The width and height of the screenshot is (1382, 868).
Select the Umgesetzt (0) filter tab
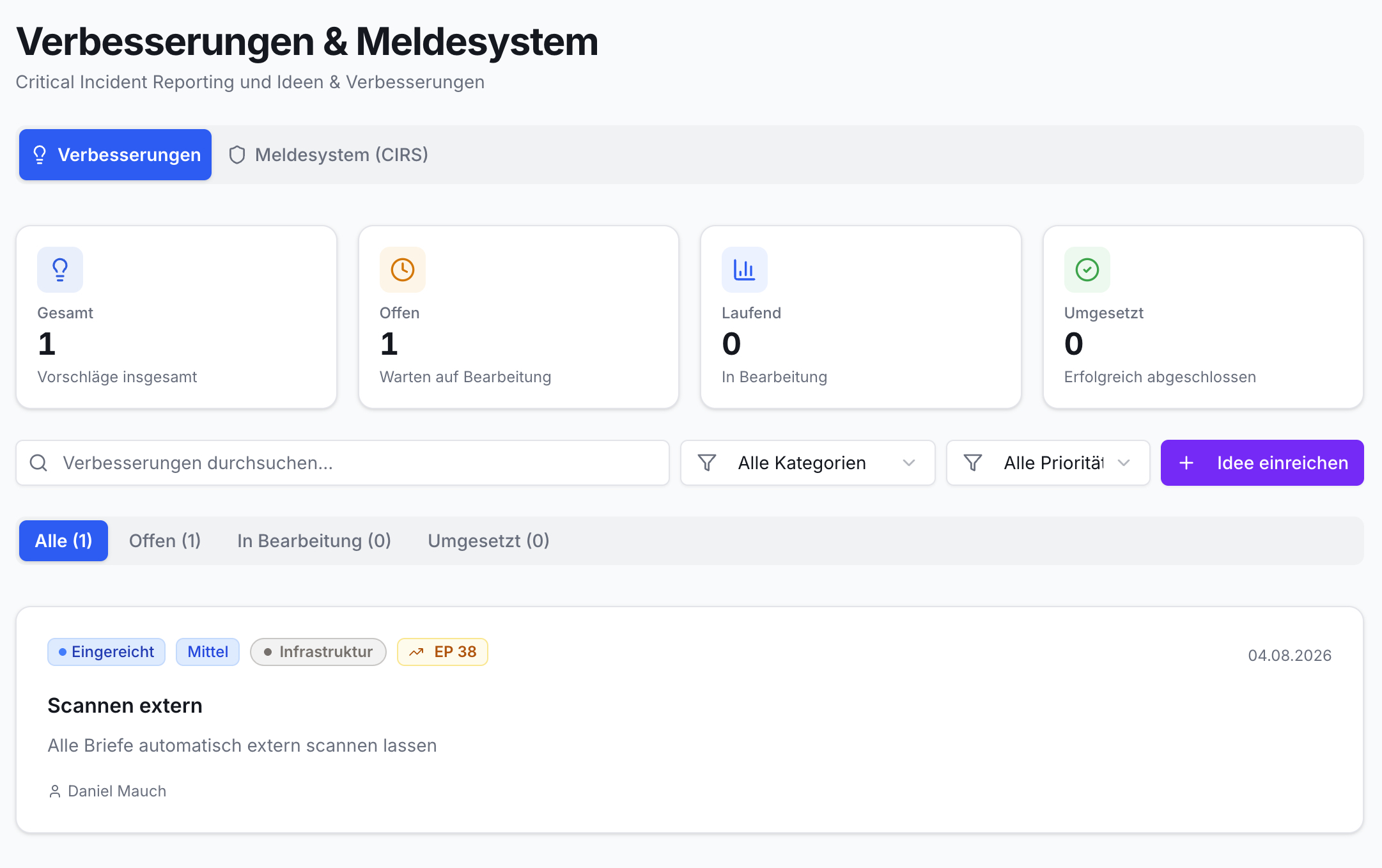[488, 541]
